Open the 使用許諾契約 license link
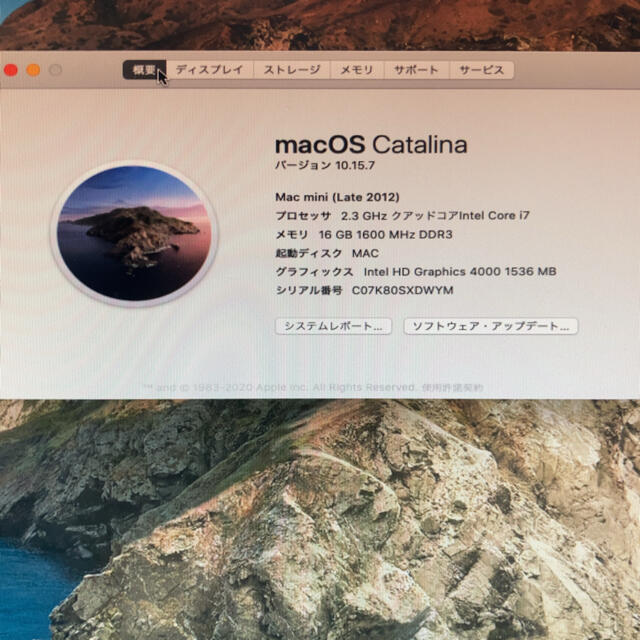640x640 pixels. pos(452,387)
